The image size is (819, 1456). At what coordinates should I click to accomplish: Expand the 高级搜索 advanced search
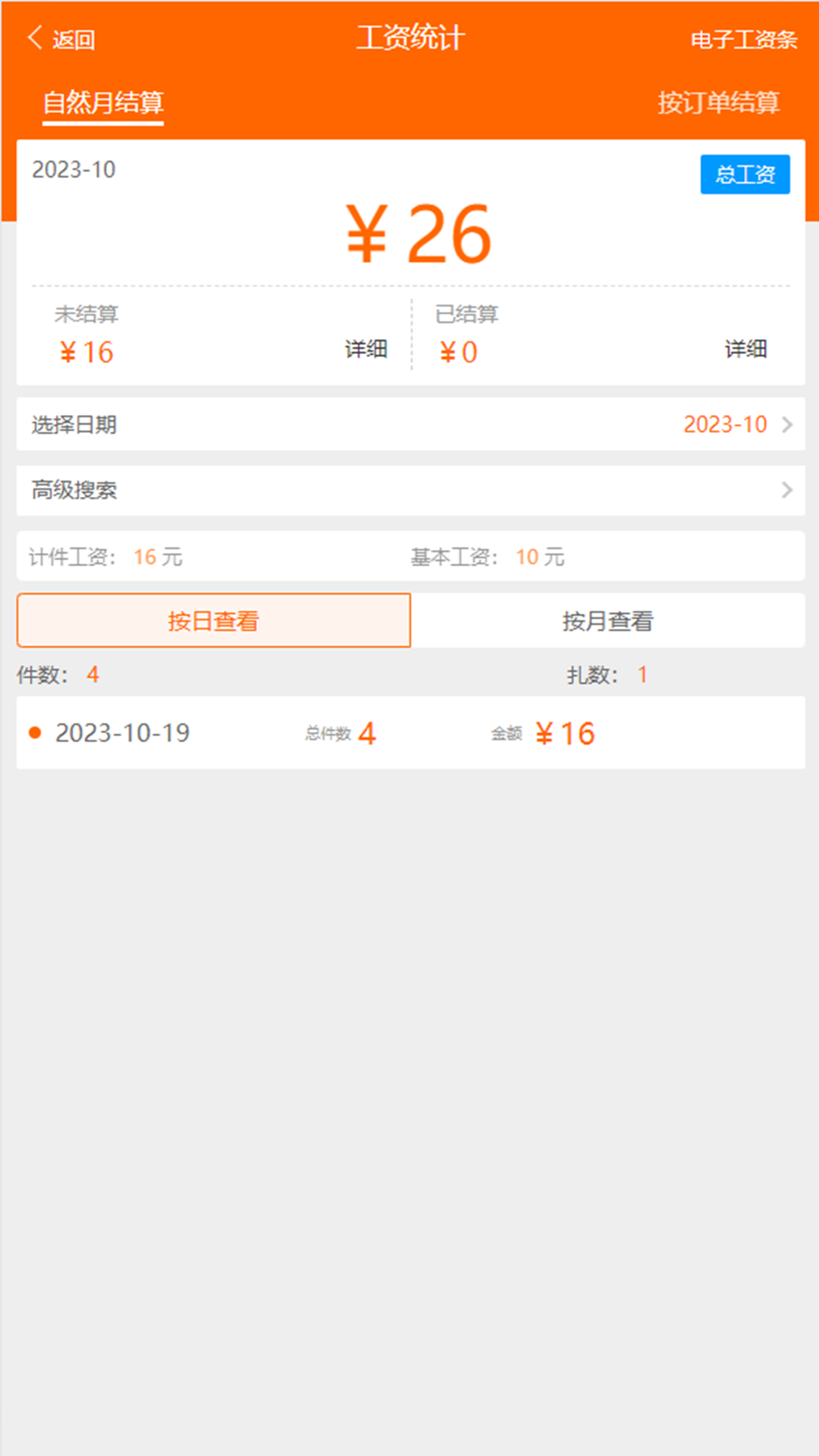pos(409,491)
